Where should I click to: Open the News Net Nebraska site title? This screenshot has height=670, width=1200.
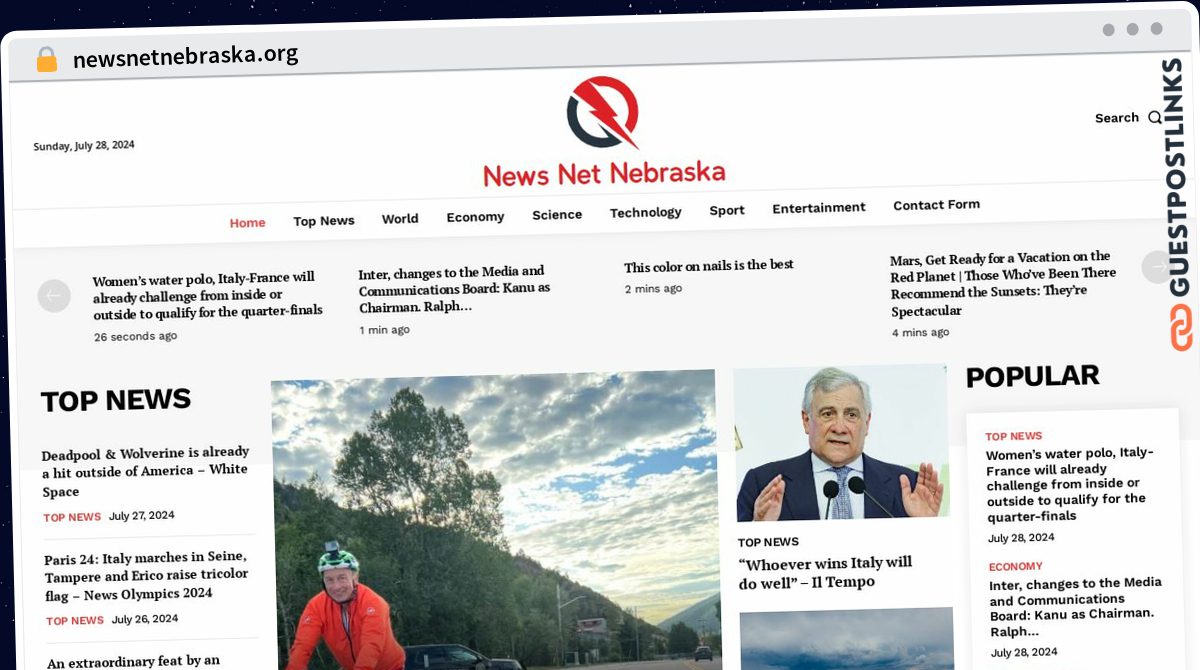(604, 173)
